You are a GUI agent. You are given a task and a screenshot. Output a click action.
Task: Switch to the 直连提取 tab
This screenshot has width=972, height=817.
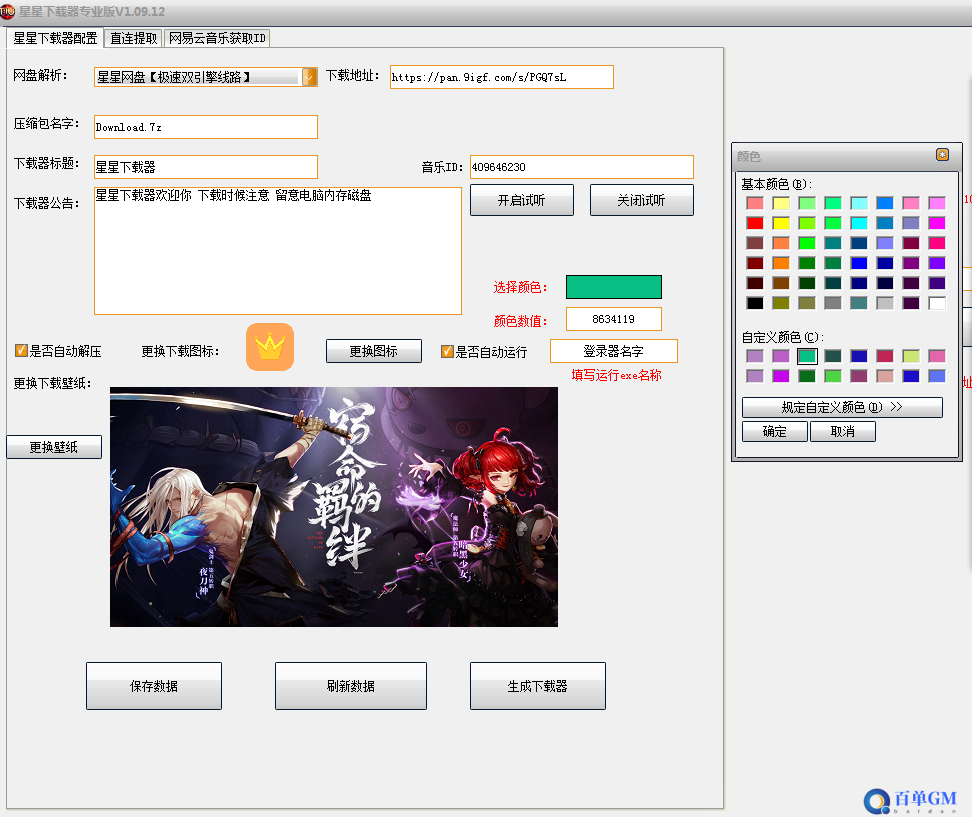[x=133, y=38]
